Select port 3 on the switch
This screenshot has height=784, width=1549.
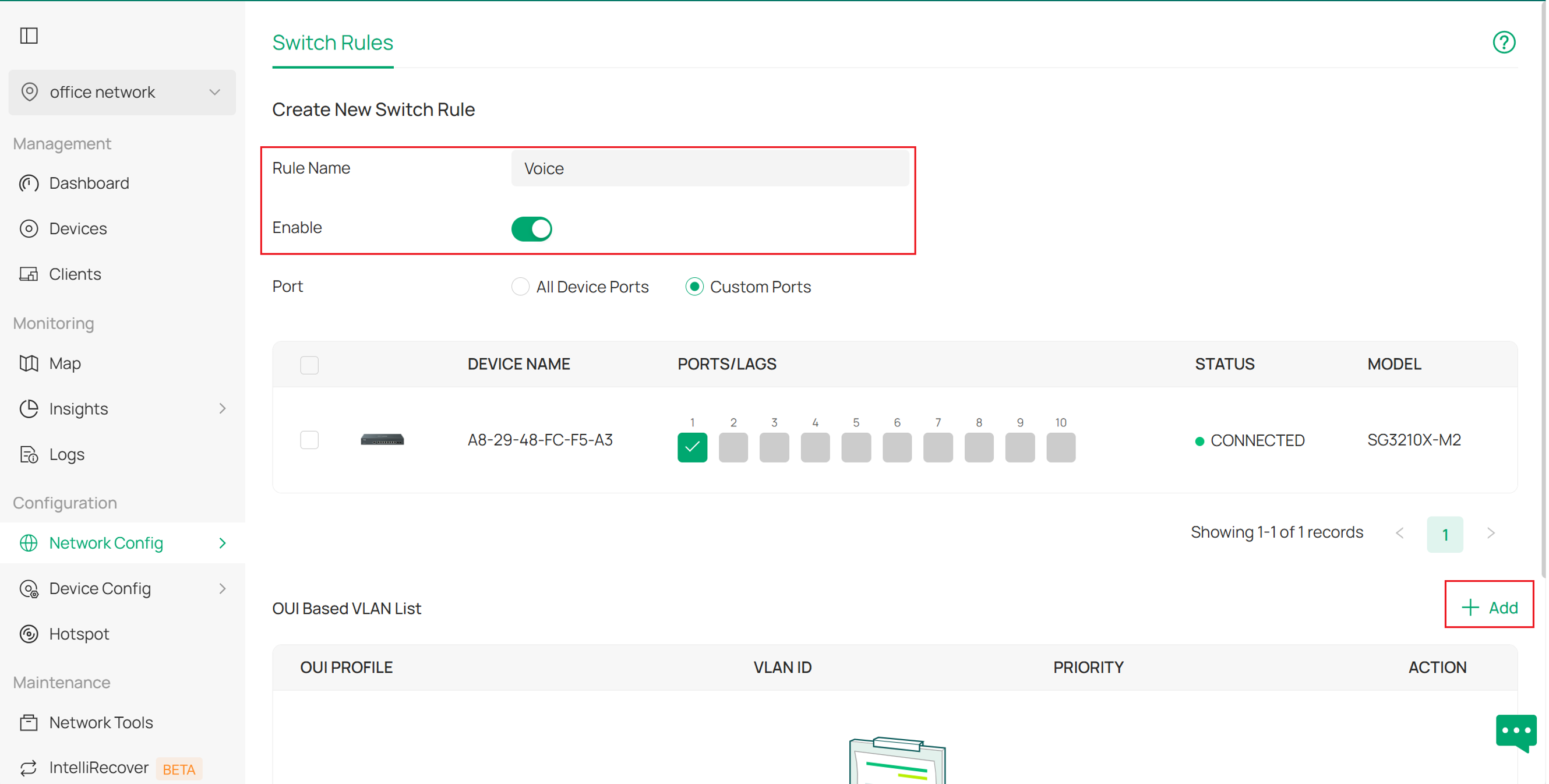[774, 447]
